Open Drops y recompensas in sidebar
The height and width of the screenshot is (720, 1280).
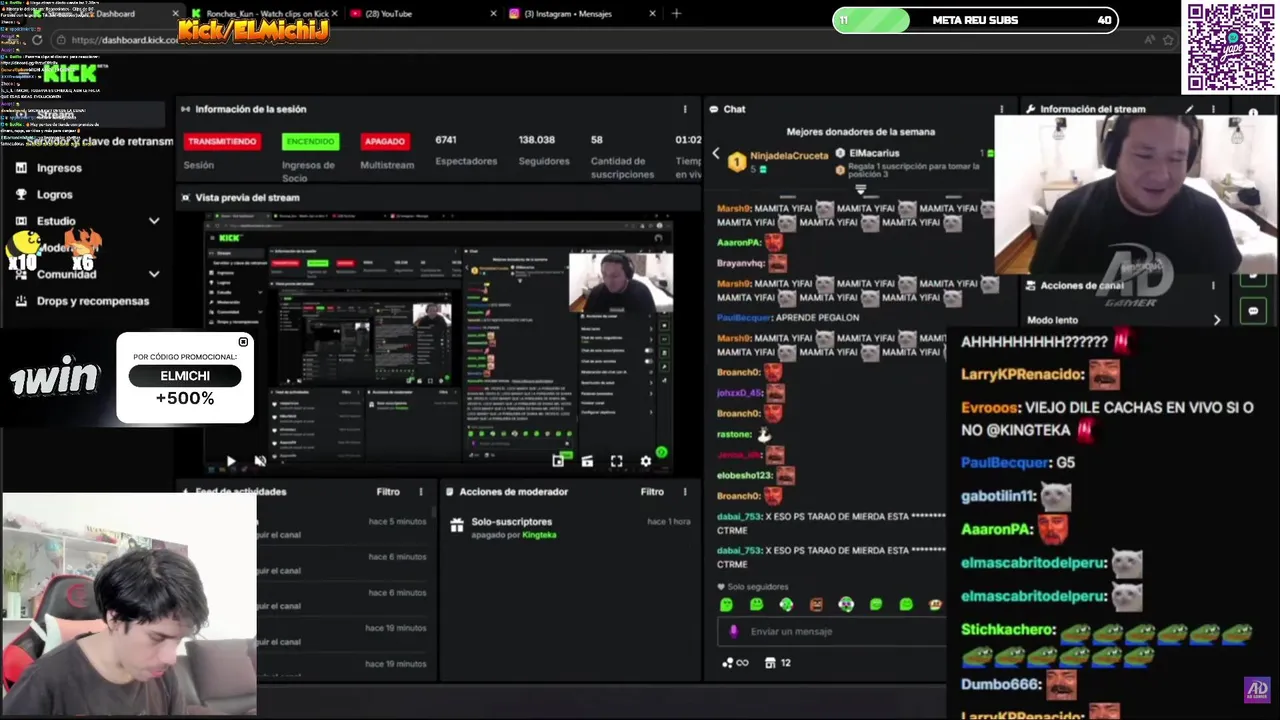tap(93, 301)
